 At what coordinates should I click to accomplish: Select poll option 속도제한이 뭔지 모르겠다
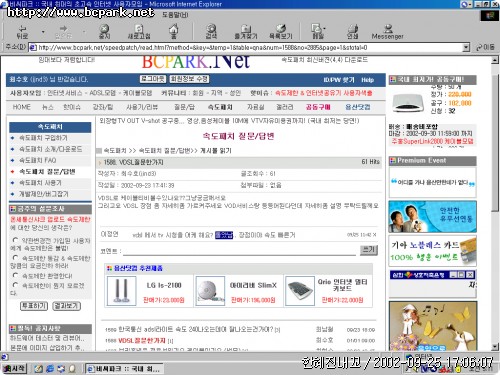point(15,285)
